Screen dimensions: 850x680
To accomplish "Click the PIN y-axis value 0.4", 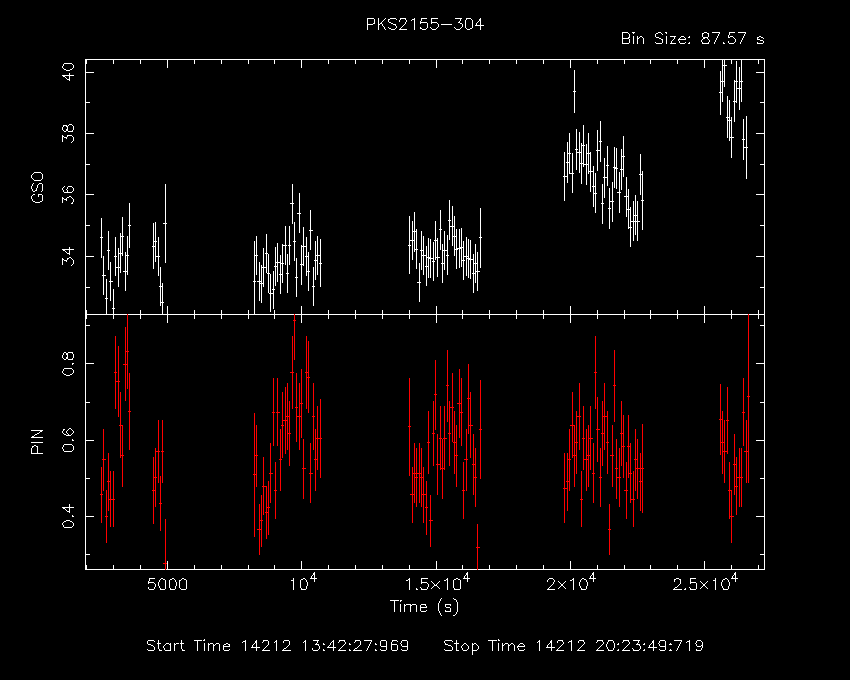I will [x=68, y=516].
